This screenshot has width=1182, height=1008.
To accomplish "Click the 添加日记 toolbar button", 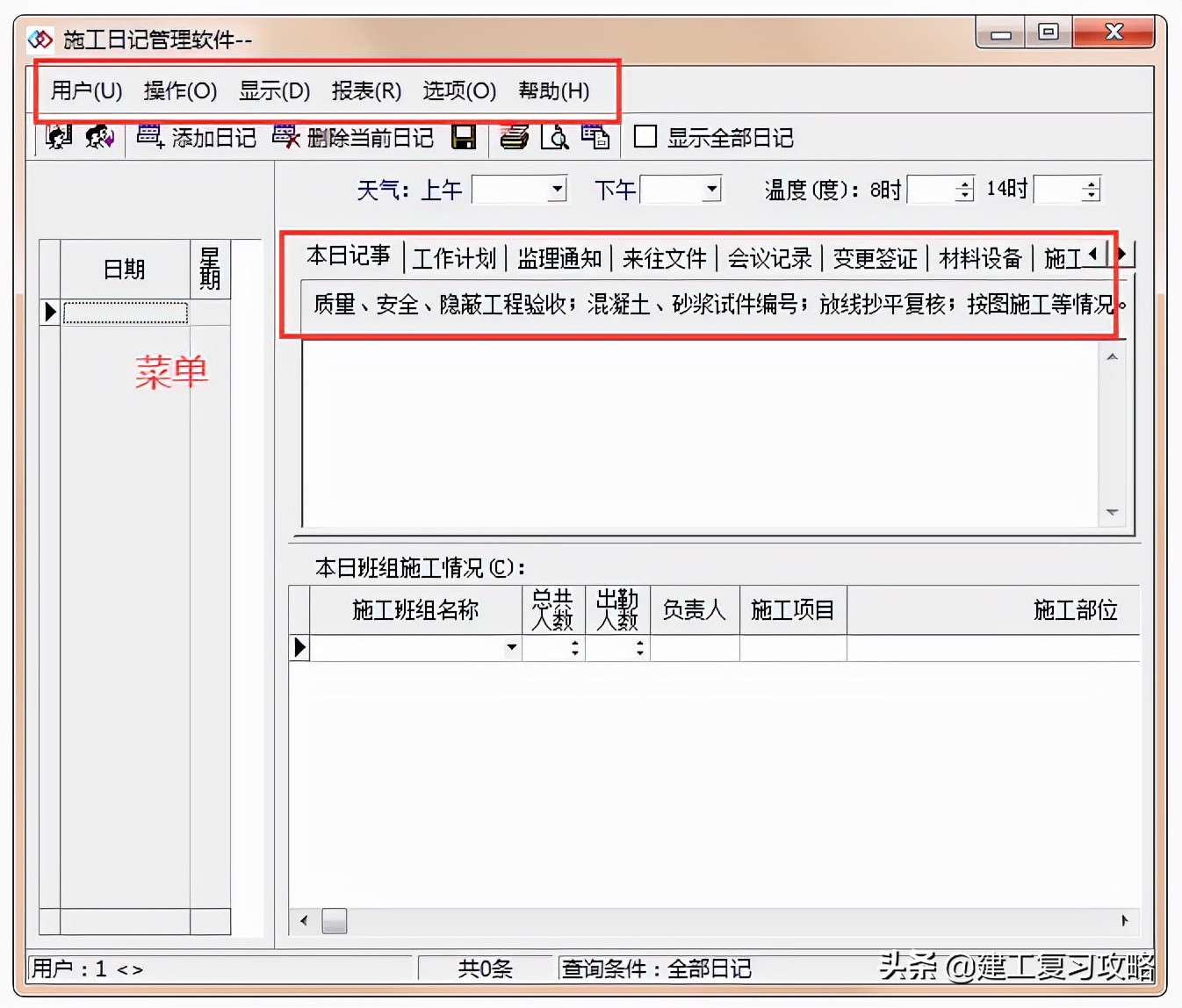I will (x=213, y=138).
